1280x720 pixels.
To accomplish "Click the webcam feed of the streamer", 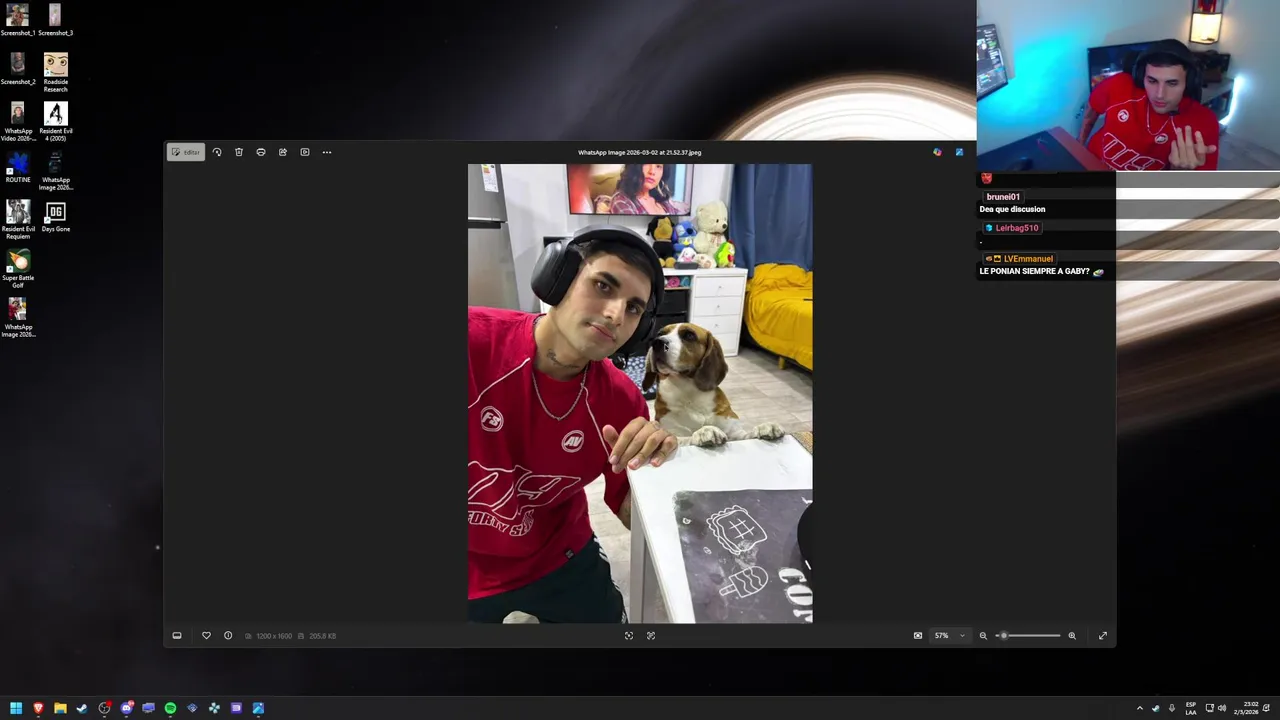I will [1128, 85].
